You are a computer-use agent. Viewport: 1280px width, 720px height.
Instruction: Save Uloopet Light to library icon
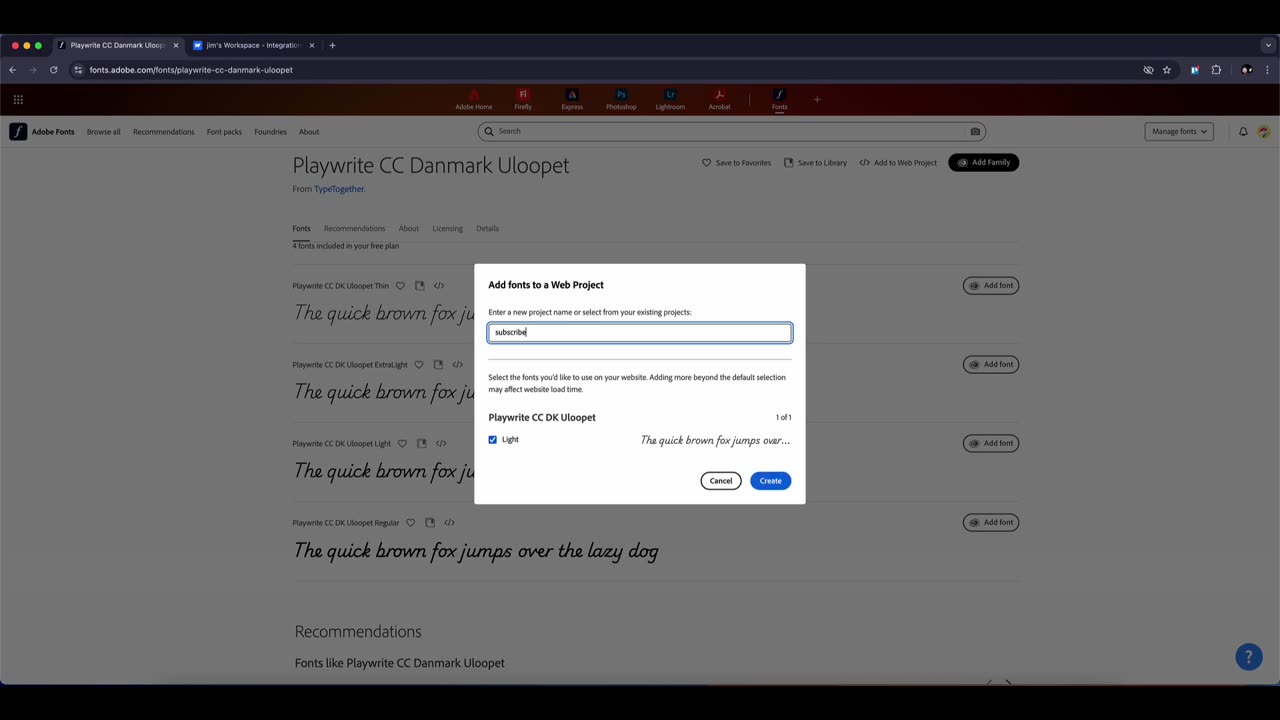(422, 444)
